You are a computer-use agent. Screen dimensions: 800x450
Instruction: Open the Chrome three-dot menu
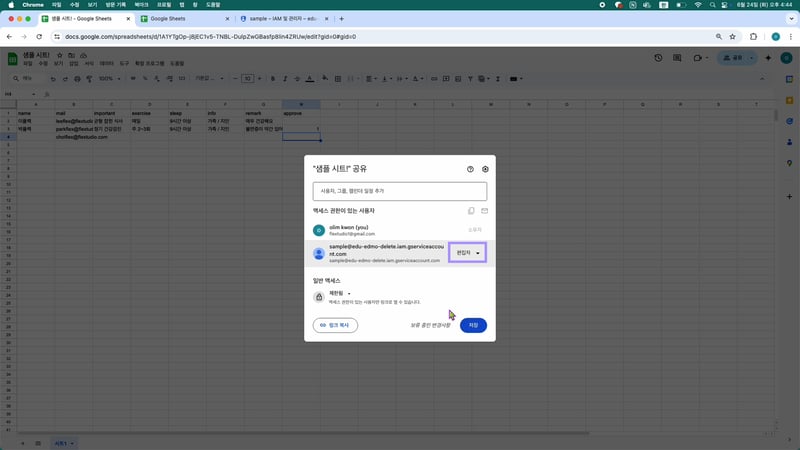point(791,37)
